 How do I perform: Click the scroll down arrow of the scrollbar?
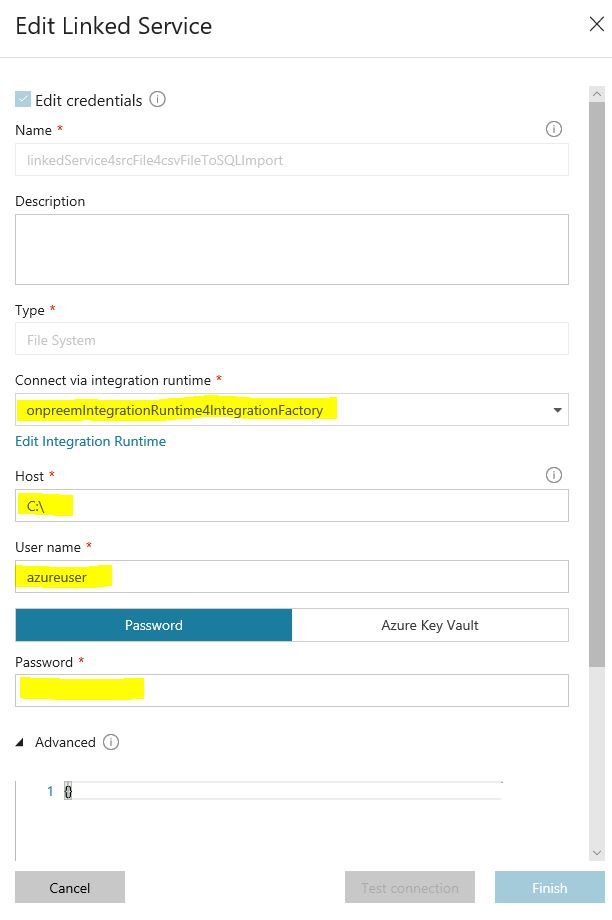(x=597, y=853)
